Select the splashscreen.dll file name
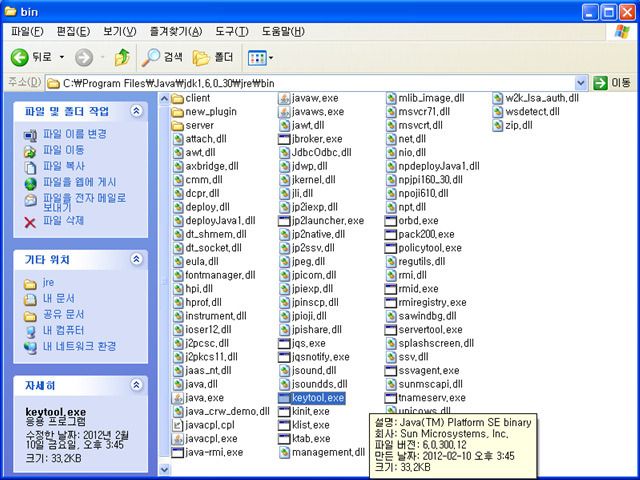 [x=436, y=343]
